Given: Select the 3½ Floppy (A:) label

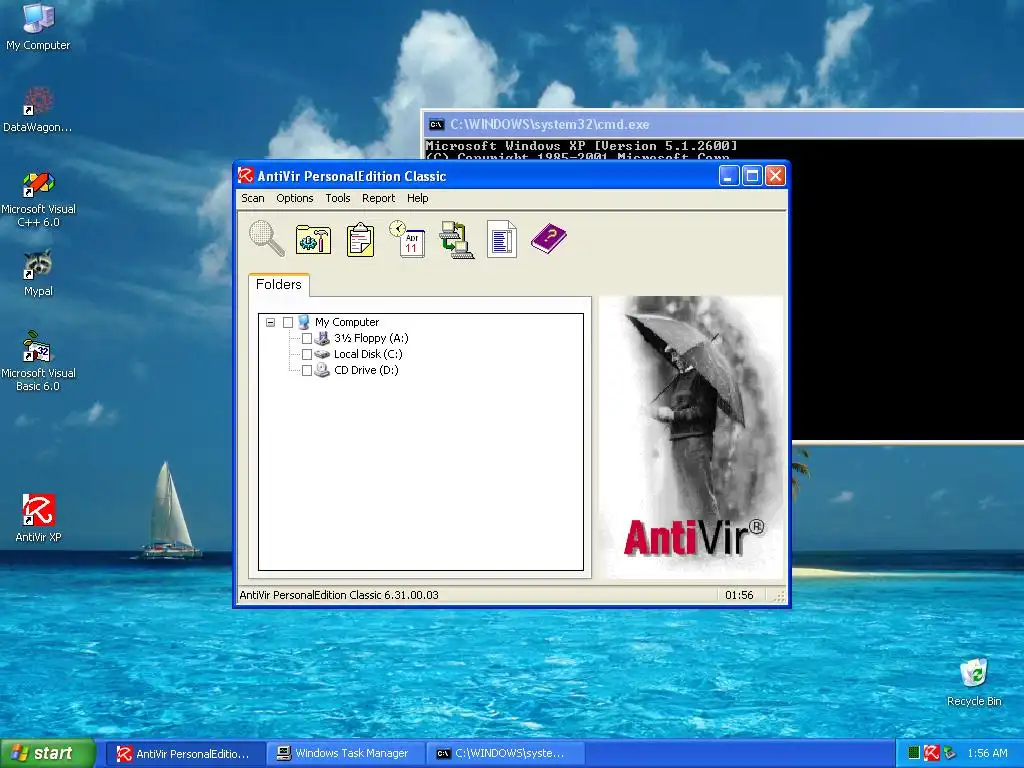Looking at the screenshot, I should click(371, 338).
